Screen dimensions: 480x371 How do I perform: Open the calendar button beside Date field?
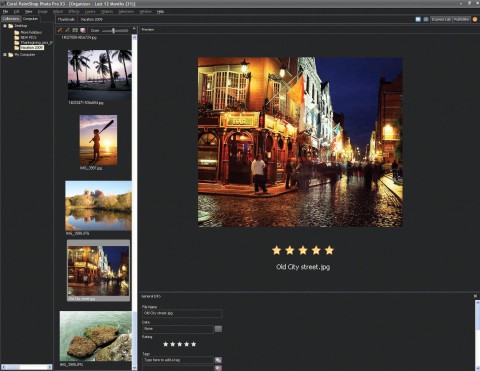[218, 329]
